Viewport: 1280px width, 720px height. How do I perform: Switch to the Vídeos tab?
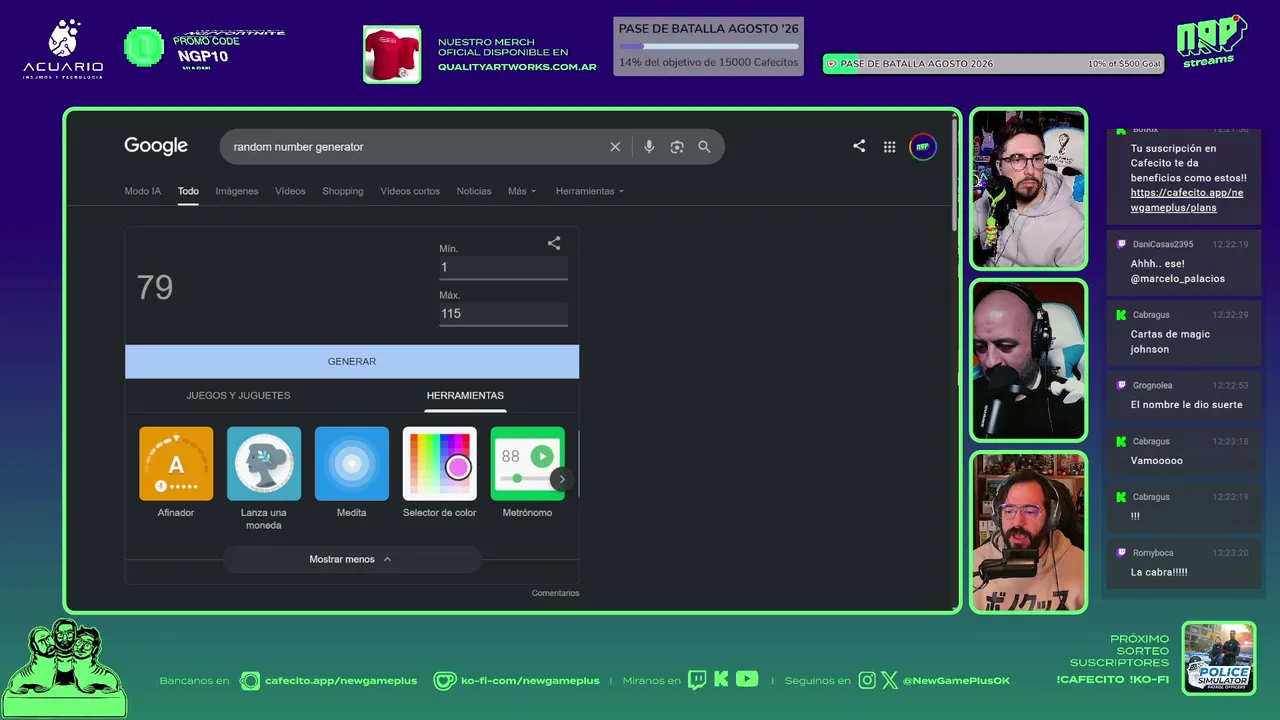(x=290, y=191)
